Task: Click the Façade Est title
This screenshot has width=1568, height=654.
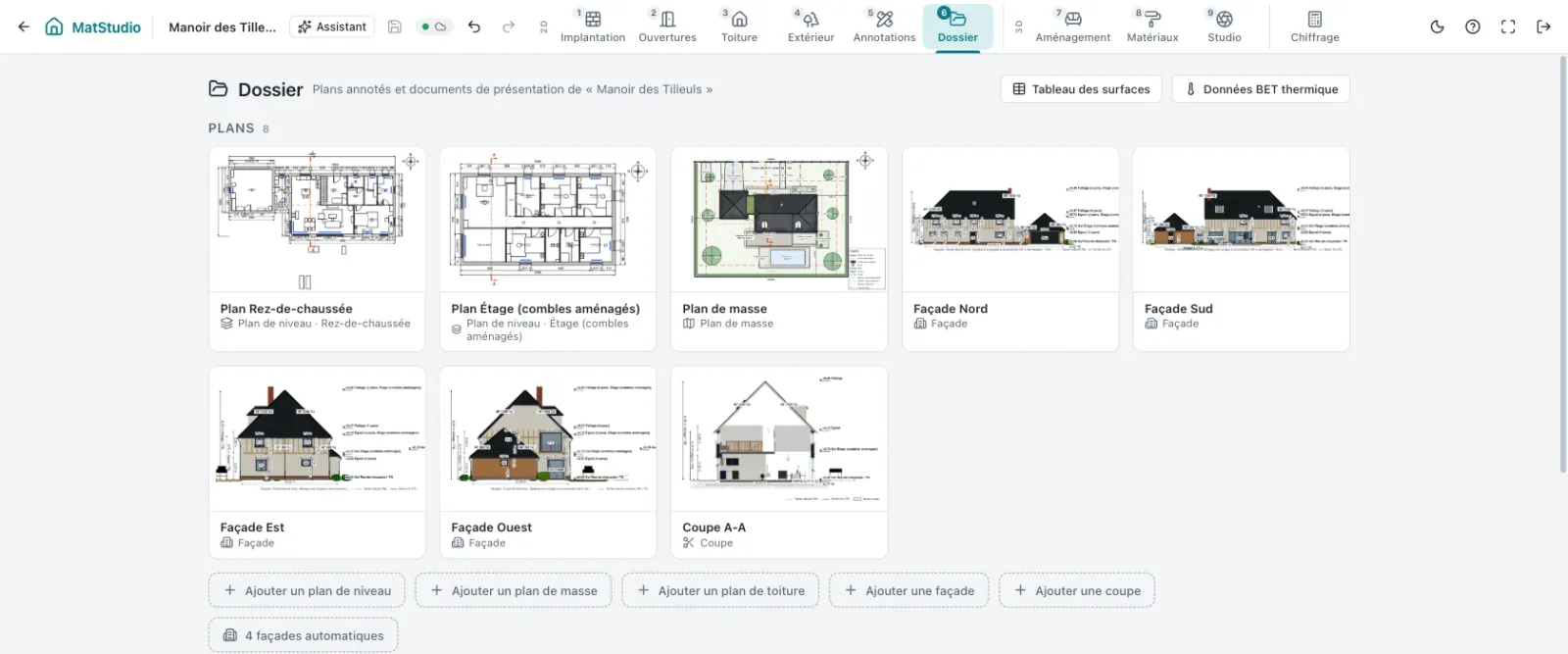Action: 252,528
